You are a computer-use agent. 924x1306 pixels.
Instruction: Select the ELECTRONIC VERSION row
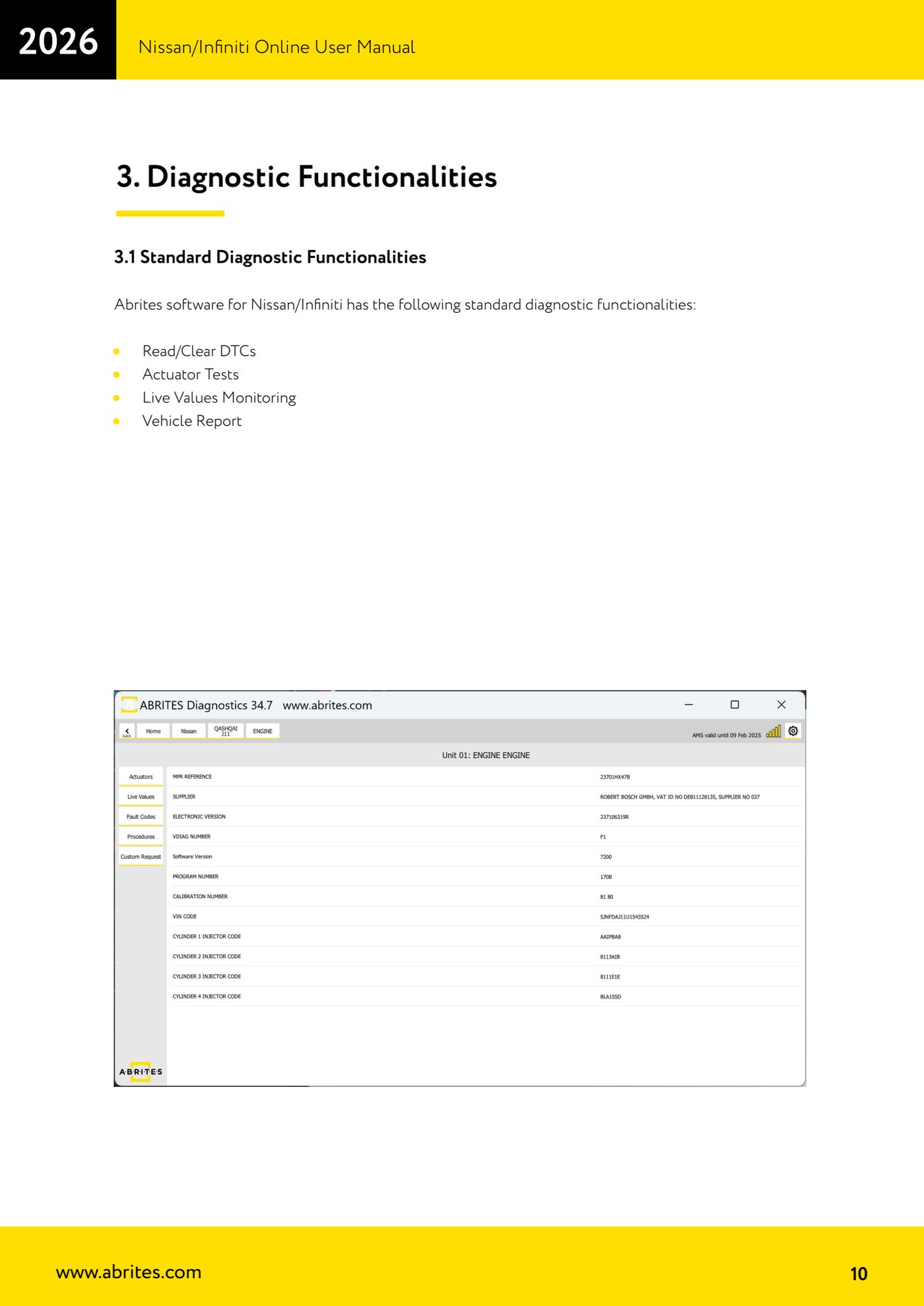[486, 817]
